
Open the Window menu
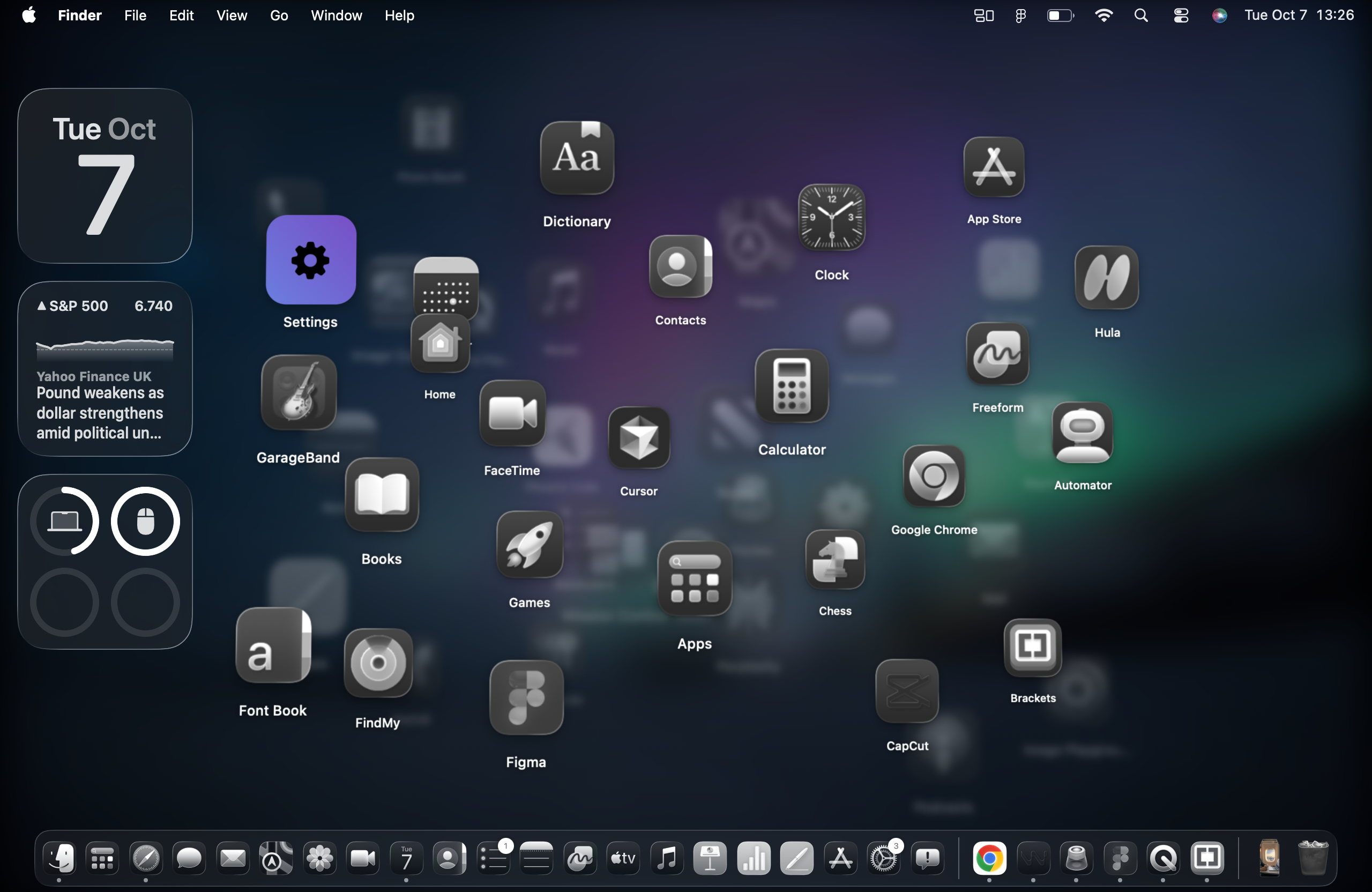click(336, 16)
